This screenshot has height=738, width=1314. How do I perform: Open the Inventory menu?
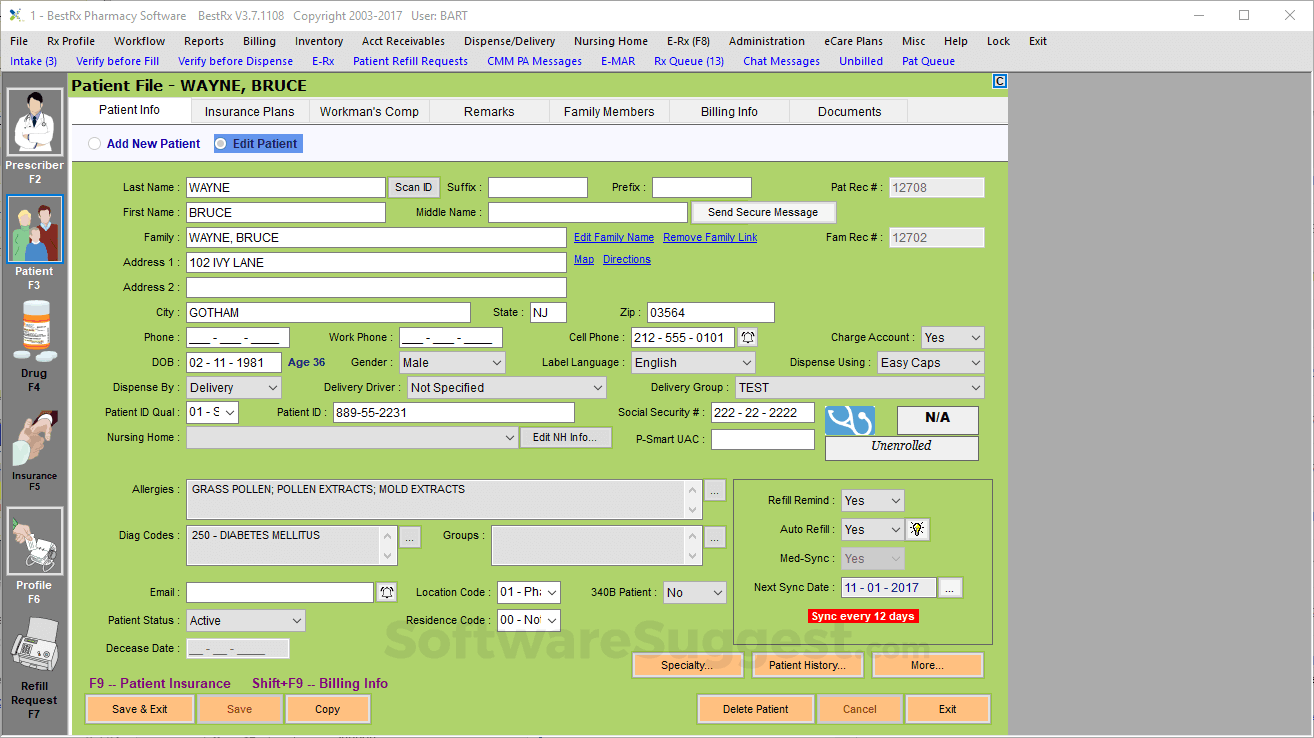coord(318,41)
